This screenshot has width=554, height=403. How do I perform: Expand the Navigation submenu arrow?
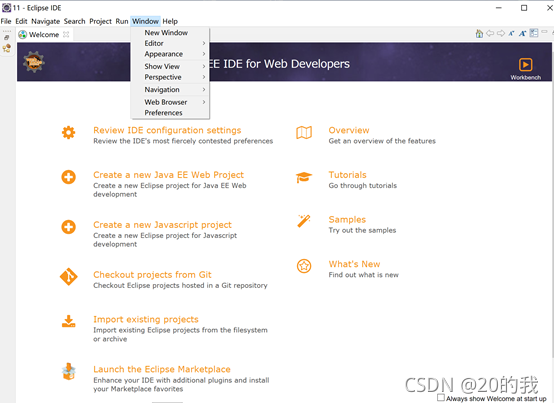204,89
